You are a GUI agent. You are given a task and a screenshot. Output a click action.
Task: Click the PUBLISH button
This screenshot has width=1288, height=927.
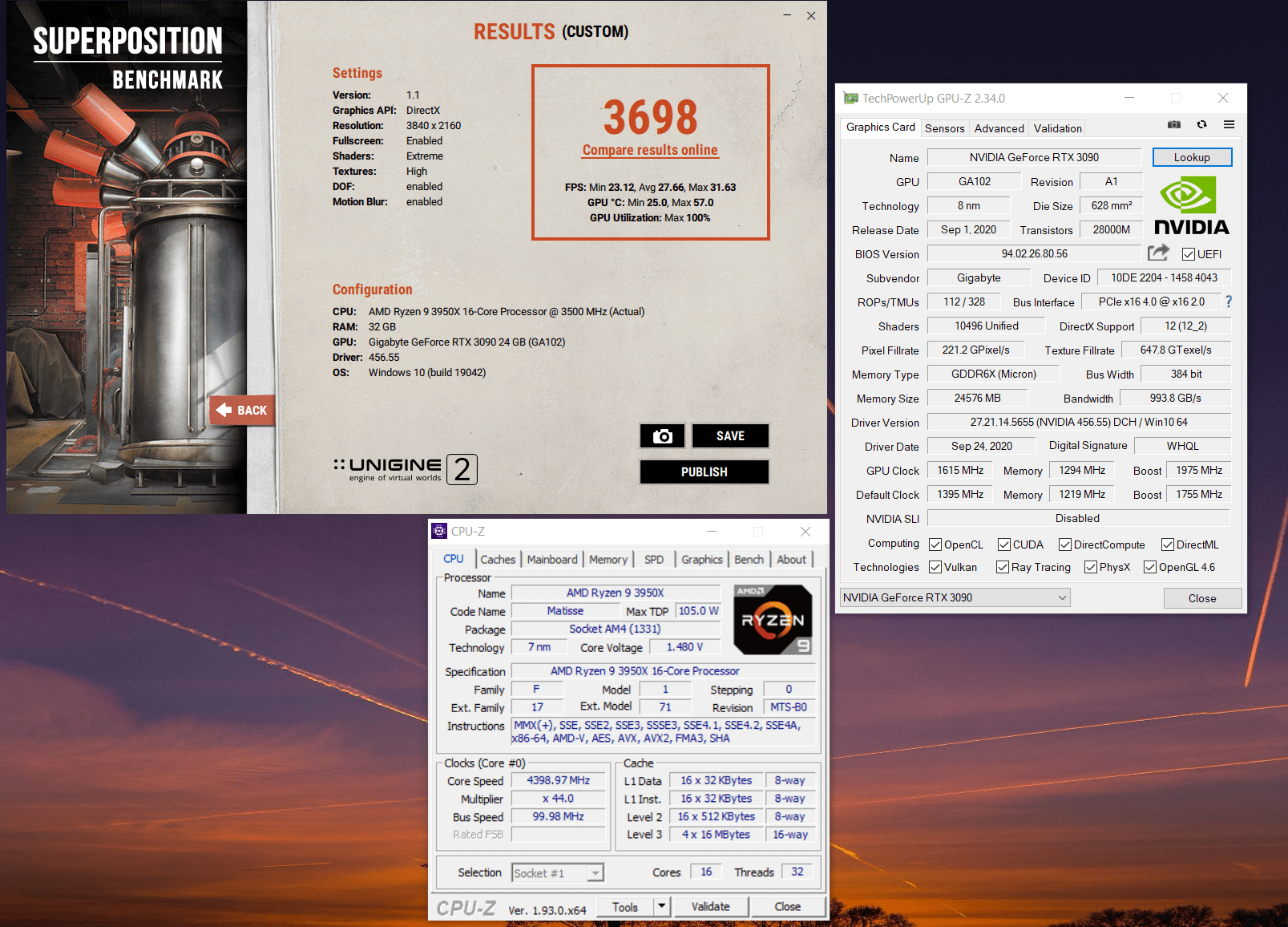[705, 472]
